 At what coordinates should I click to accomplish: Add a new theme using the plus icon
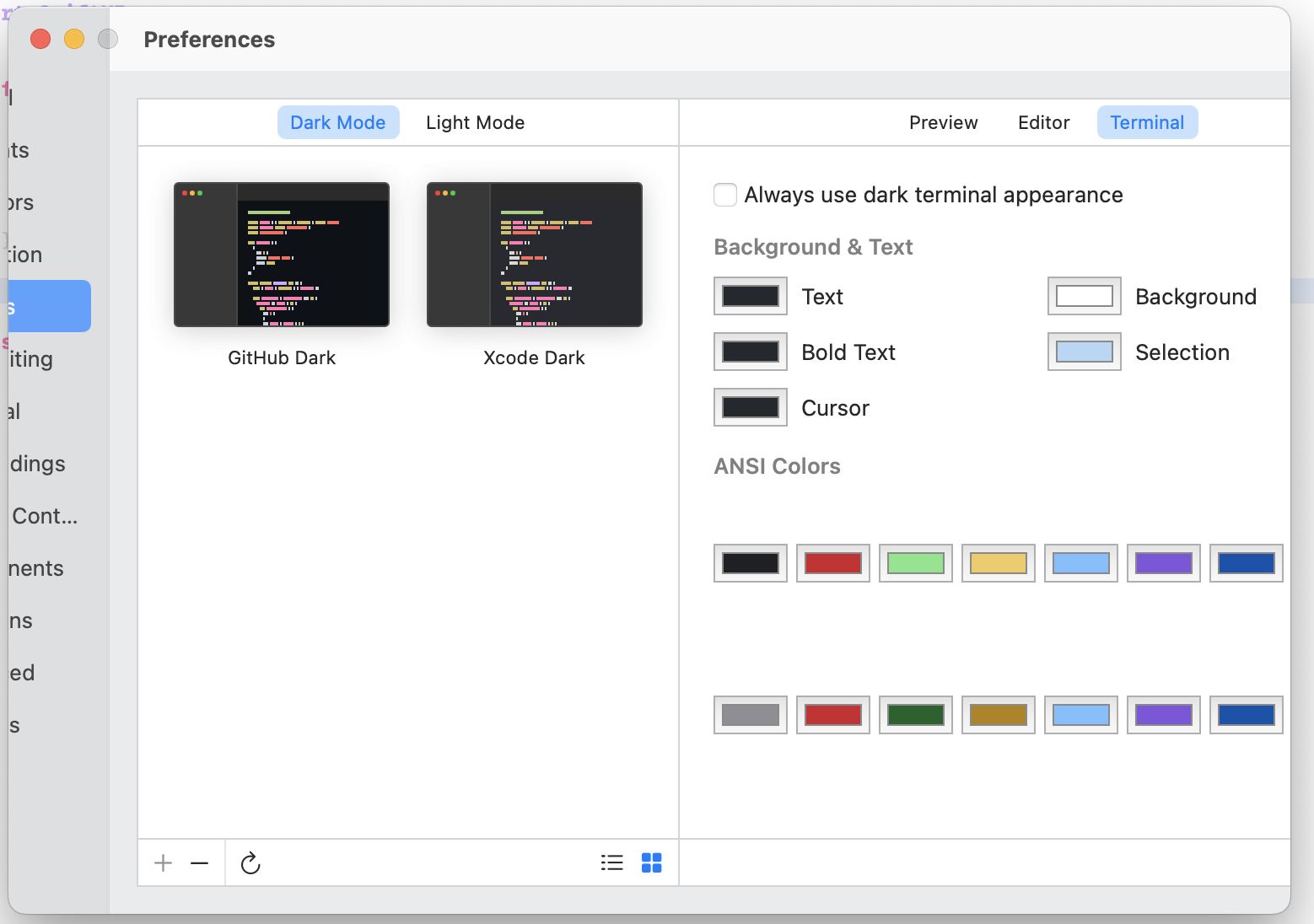pos(162,862)
